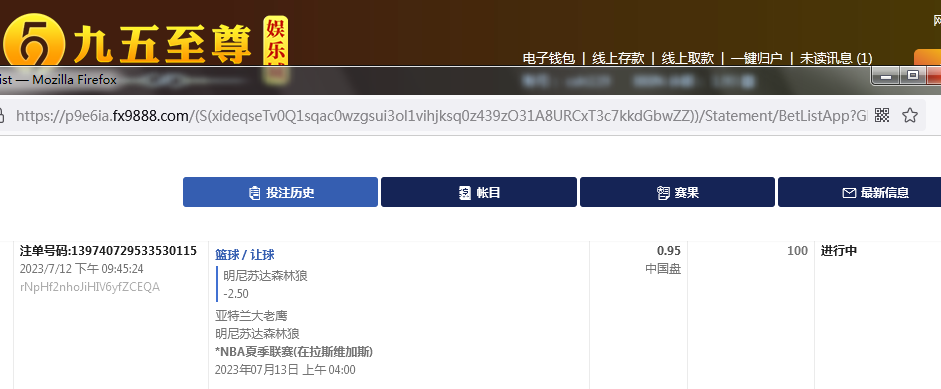Click the selected team 明尼苏达森林狼 above -2.50
This screenshot has height=389, width=941.
click(x=265, y=276)
